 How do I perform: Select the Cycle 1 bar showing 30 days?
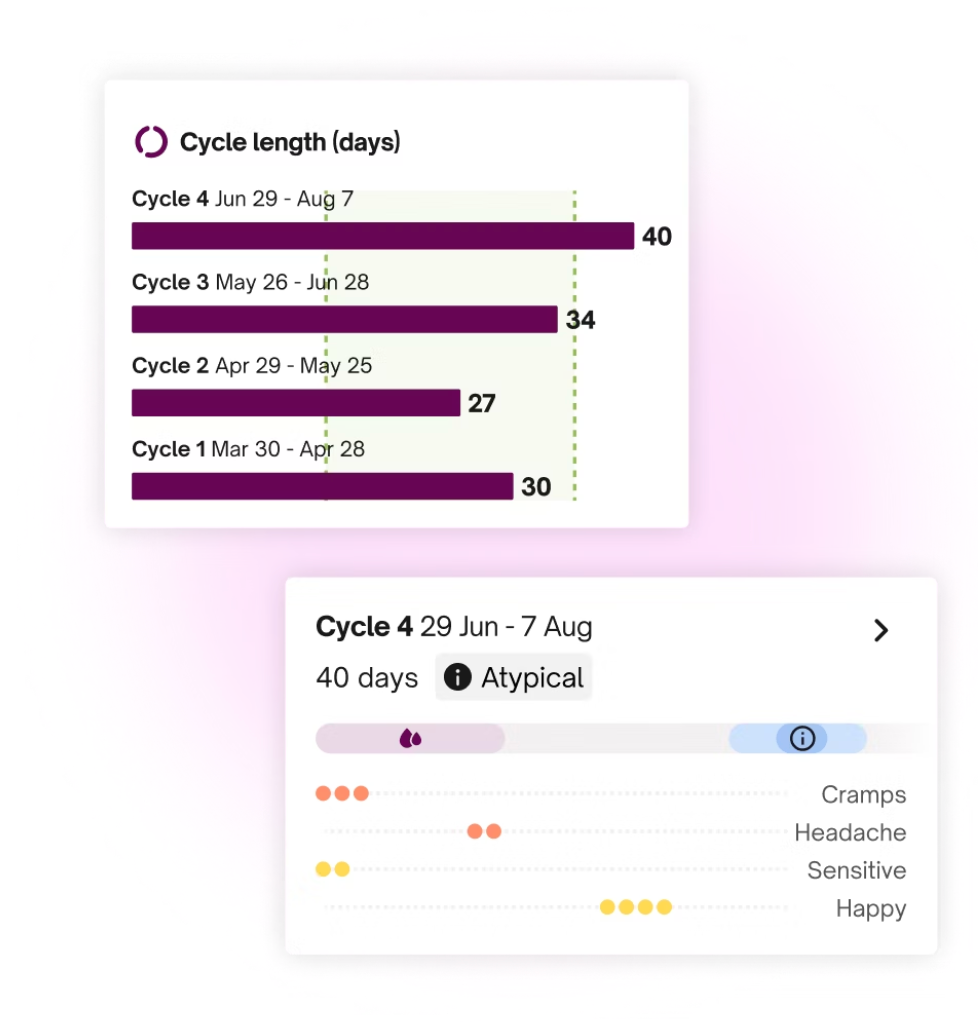[x=322, y=486]
